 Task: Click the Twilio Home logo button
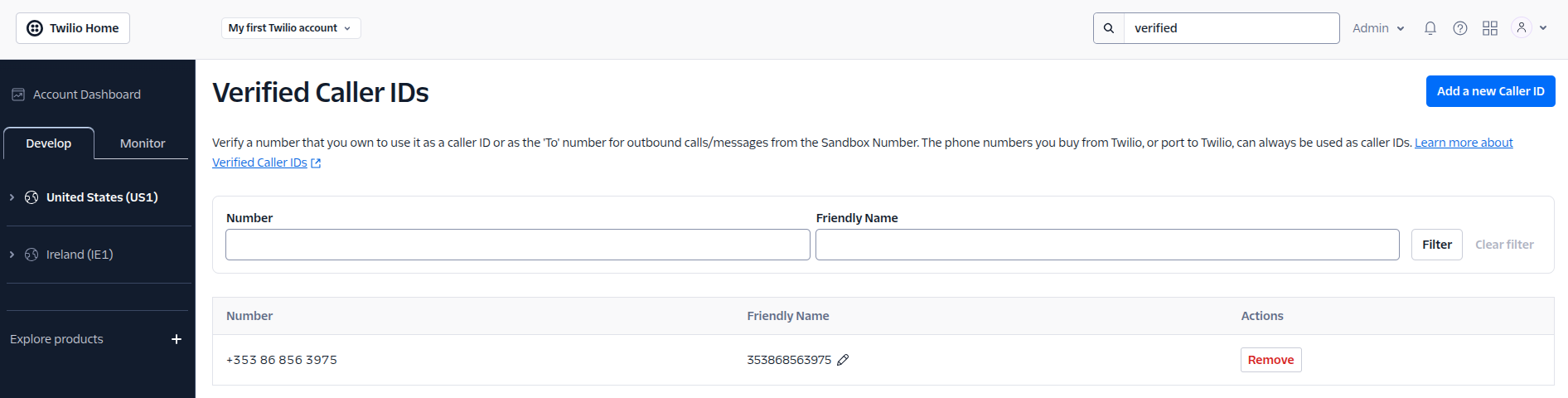point(73,28)
